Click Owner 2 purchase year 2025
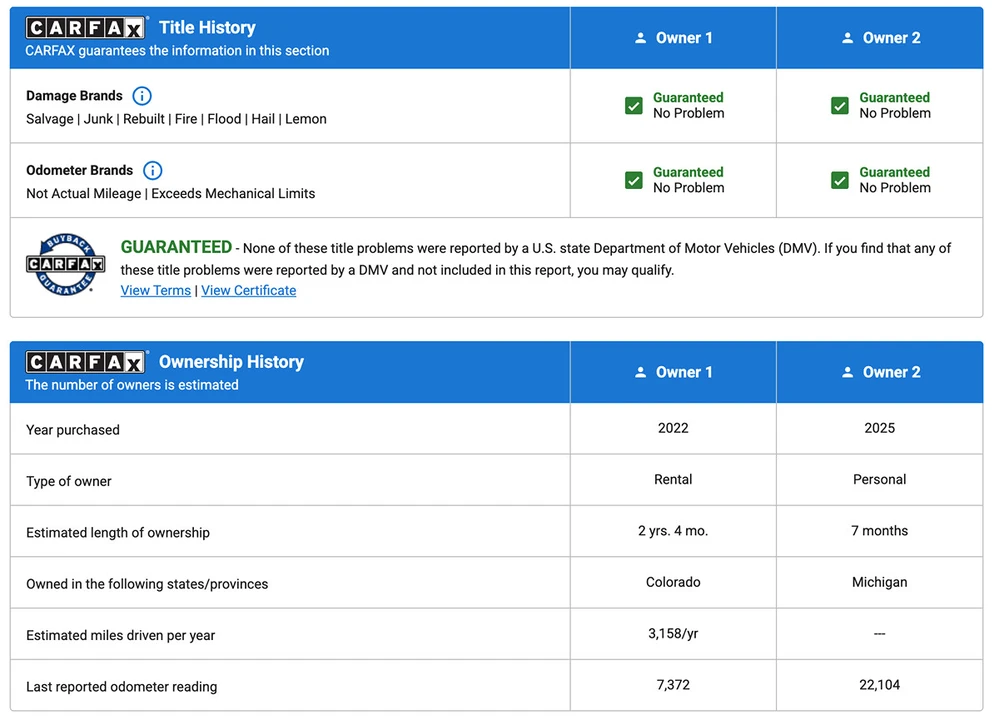Image resolution: width=999 pixels, height=720 pixels. (x=879, y=428)
